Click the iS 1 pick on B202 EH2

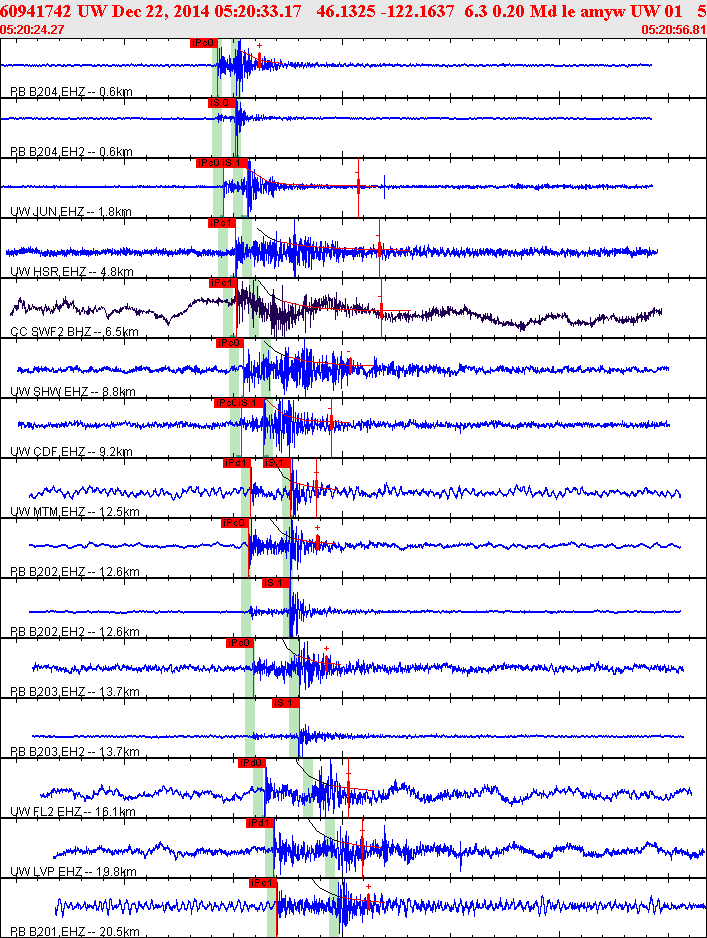click(x=276, y=583)
